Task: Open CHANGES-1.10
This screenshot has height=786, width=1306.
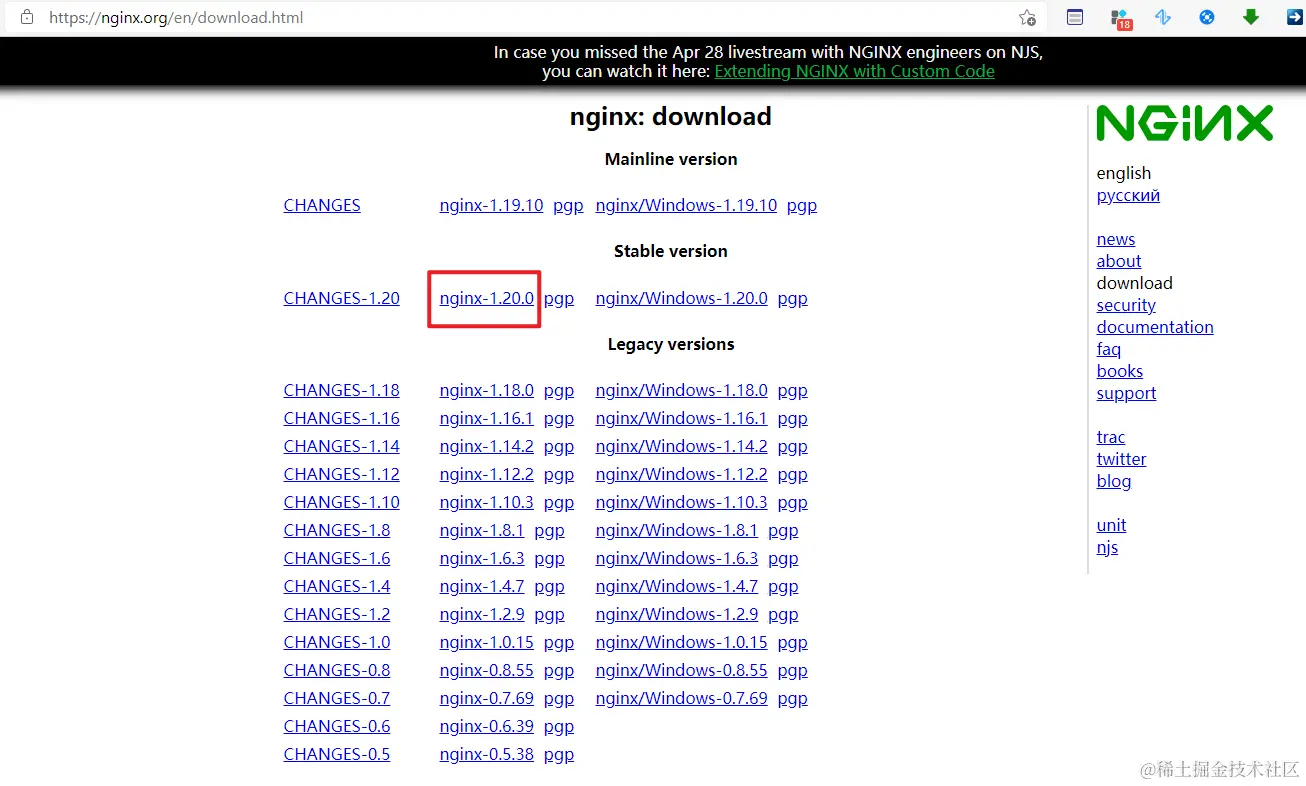Action: (341, 502)
